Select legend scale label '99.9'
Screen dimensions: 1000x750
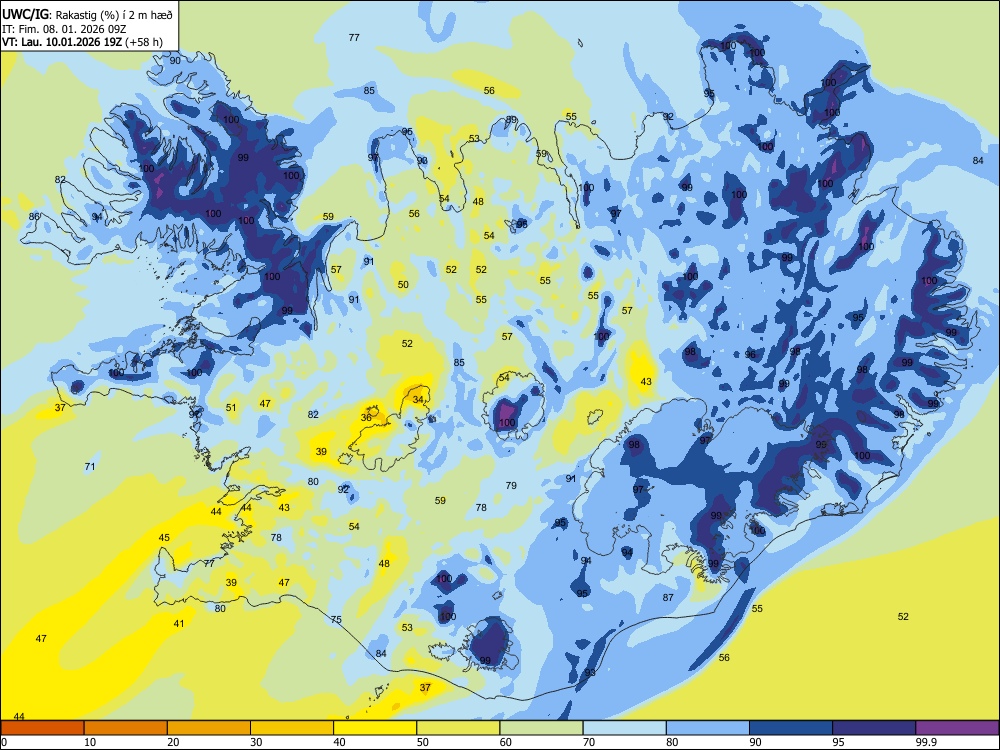(926, 742)
